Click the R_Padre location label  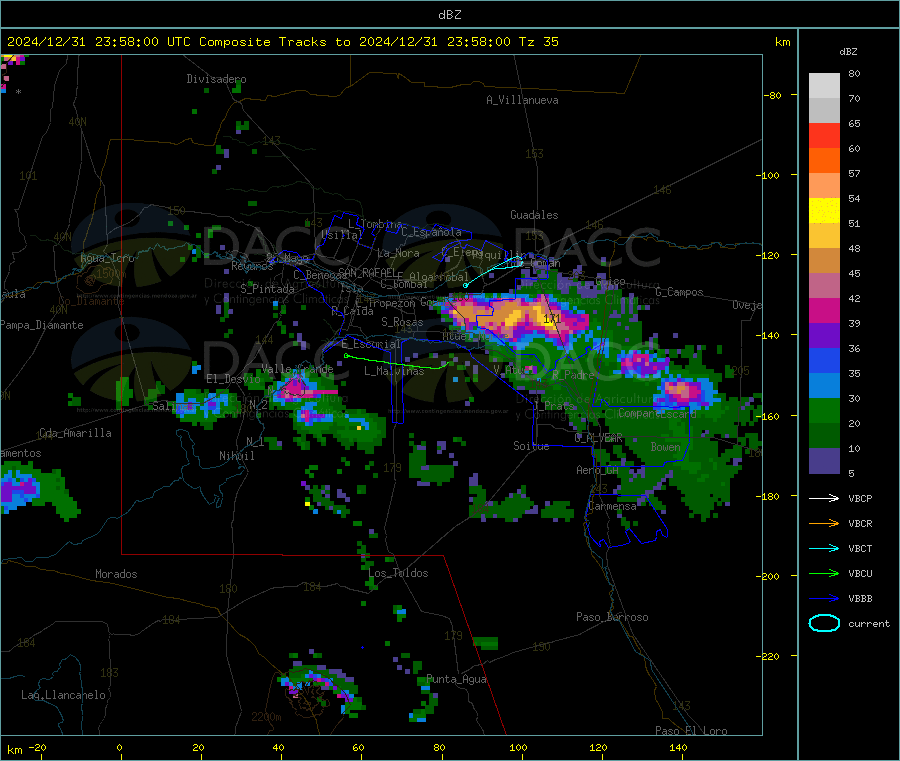[573, 375]
